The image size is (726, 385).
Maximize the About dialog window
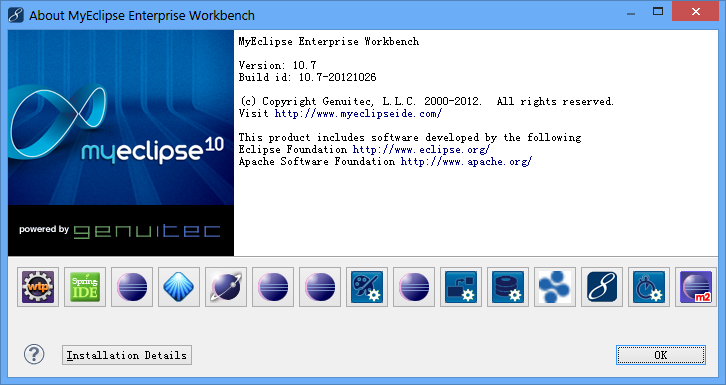[658, 11]
